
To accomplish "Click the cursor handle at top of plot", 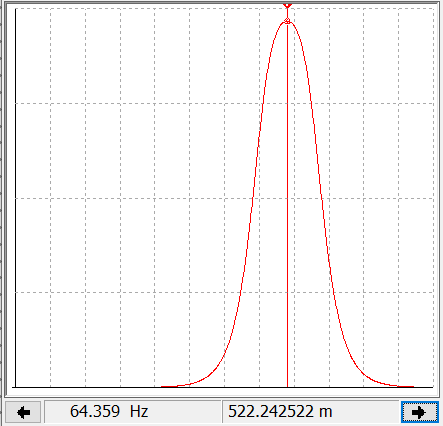I will coord(287,6).
